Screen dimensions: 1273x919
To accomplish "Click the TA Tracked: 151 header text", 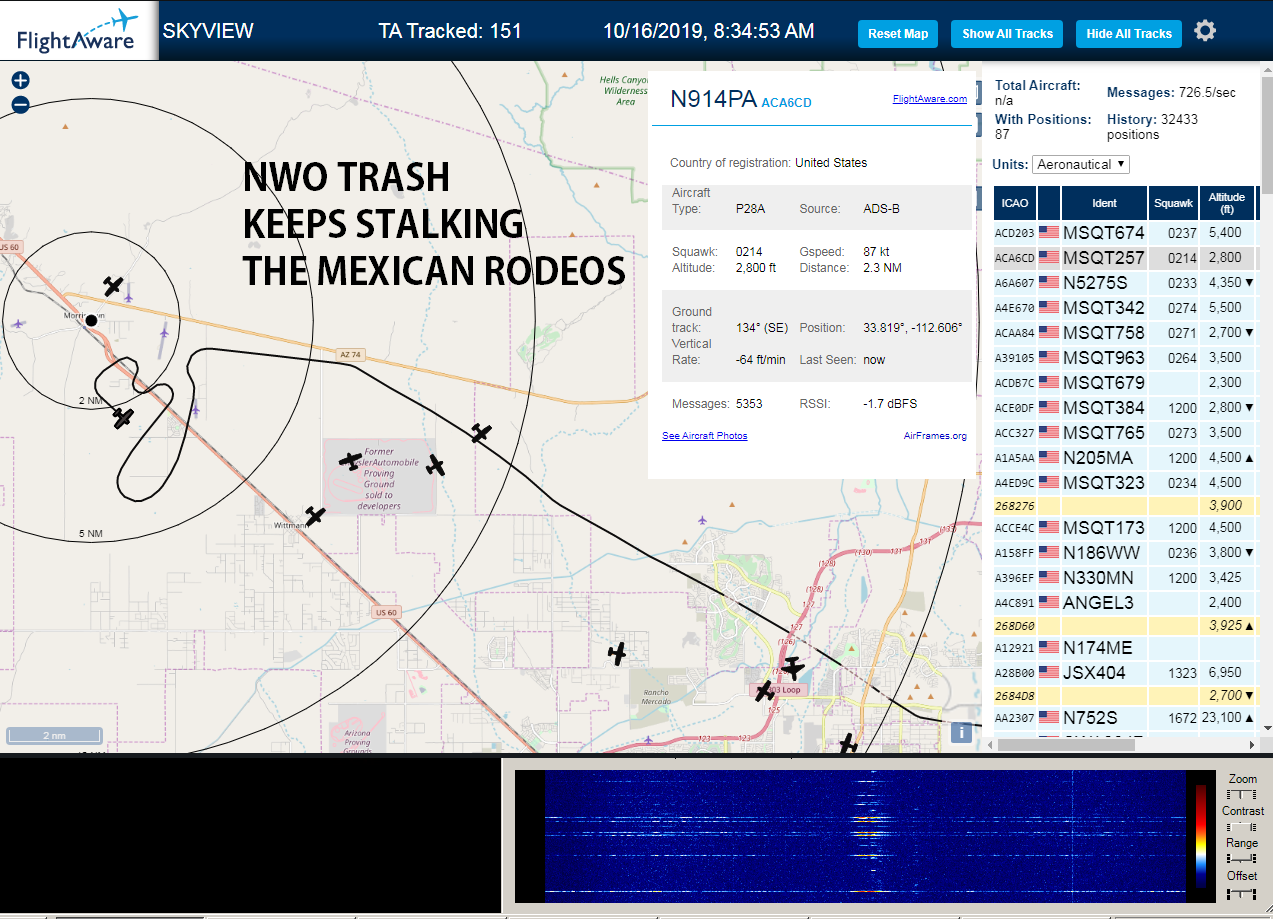I will tap(450, 31).
